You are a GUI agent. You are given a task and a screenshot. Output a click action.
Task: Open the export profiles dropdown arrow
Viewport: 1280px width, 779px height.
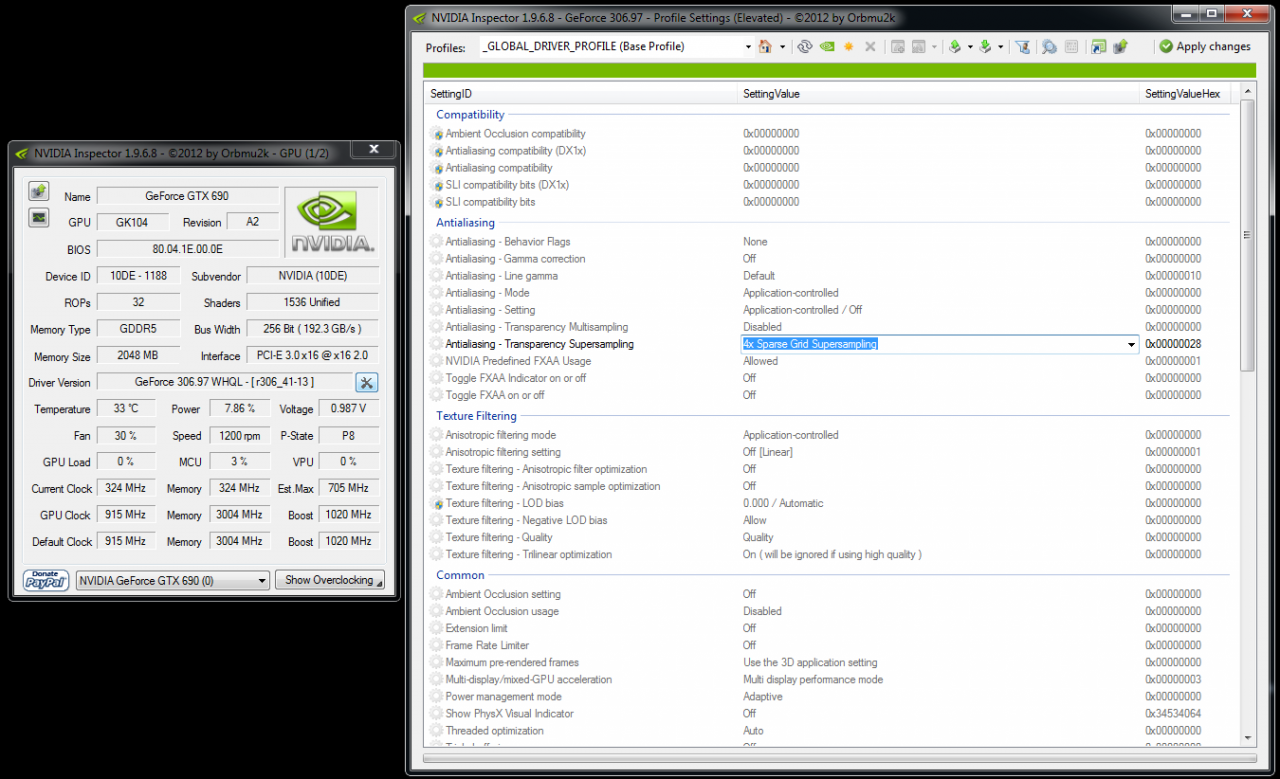pyautogui.click(x=970, y=47)
